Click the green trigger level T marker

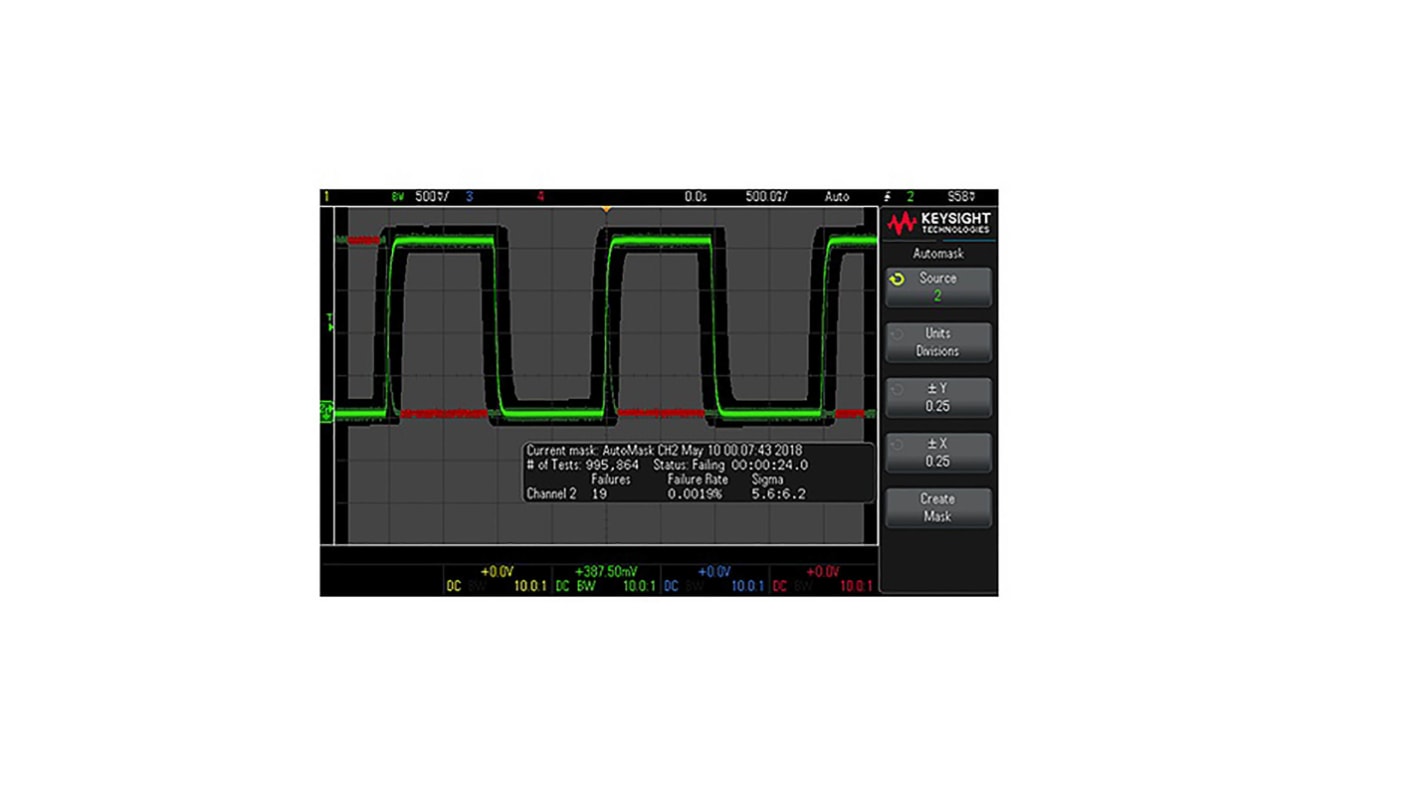(329, 321)
